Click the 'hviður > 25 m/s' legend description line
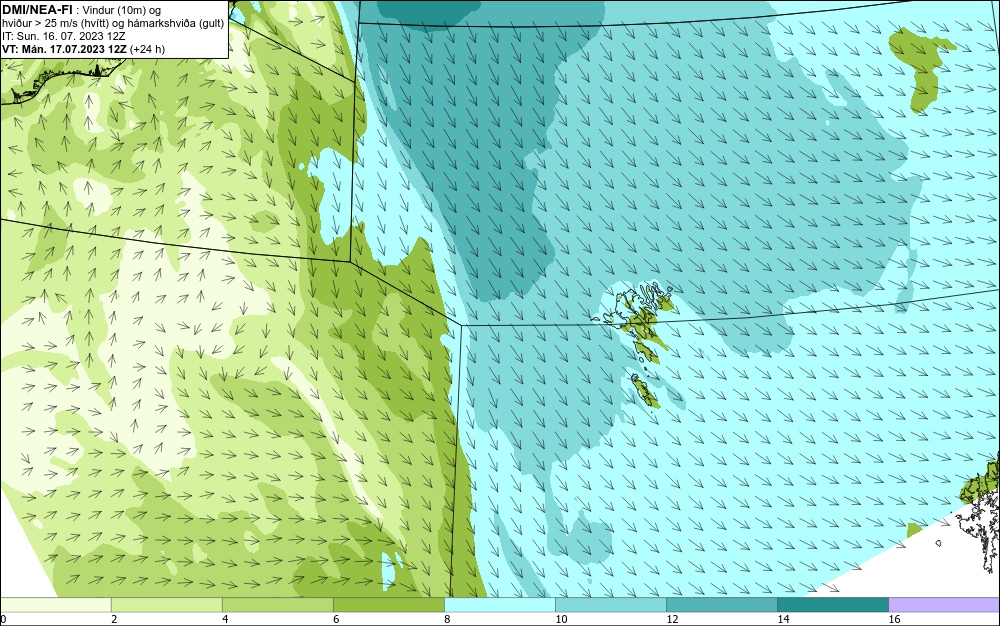The image size is (1000, 626). click(113, 24)
